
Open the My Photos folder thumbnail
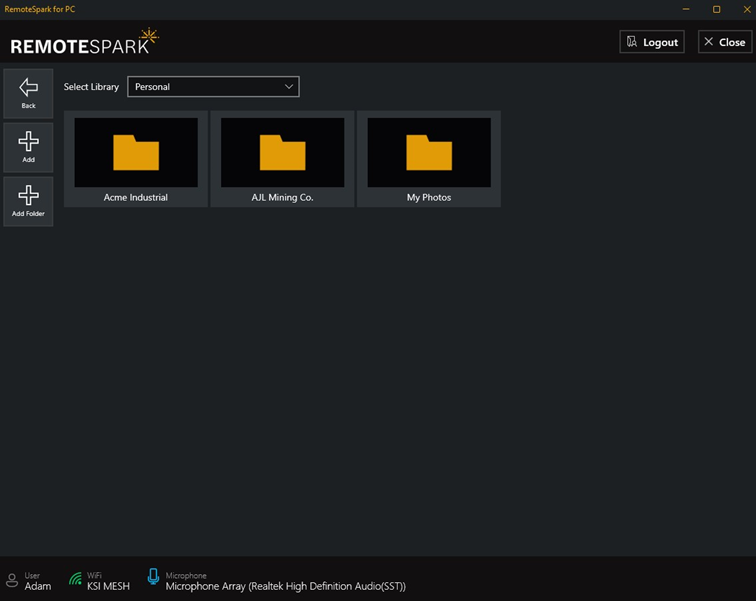[429, 152]
